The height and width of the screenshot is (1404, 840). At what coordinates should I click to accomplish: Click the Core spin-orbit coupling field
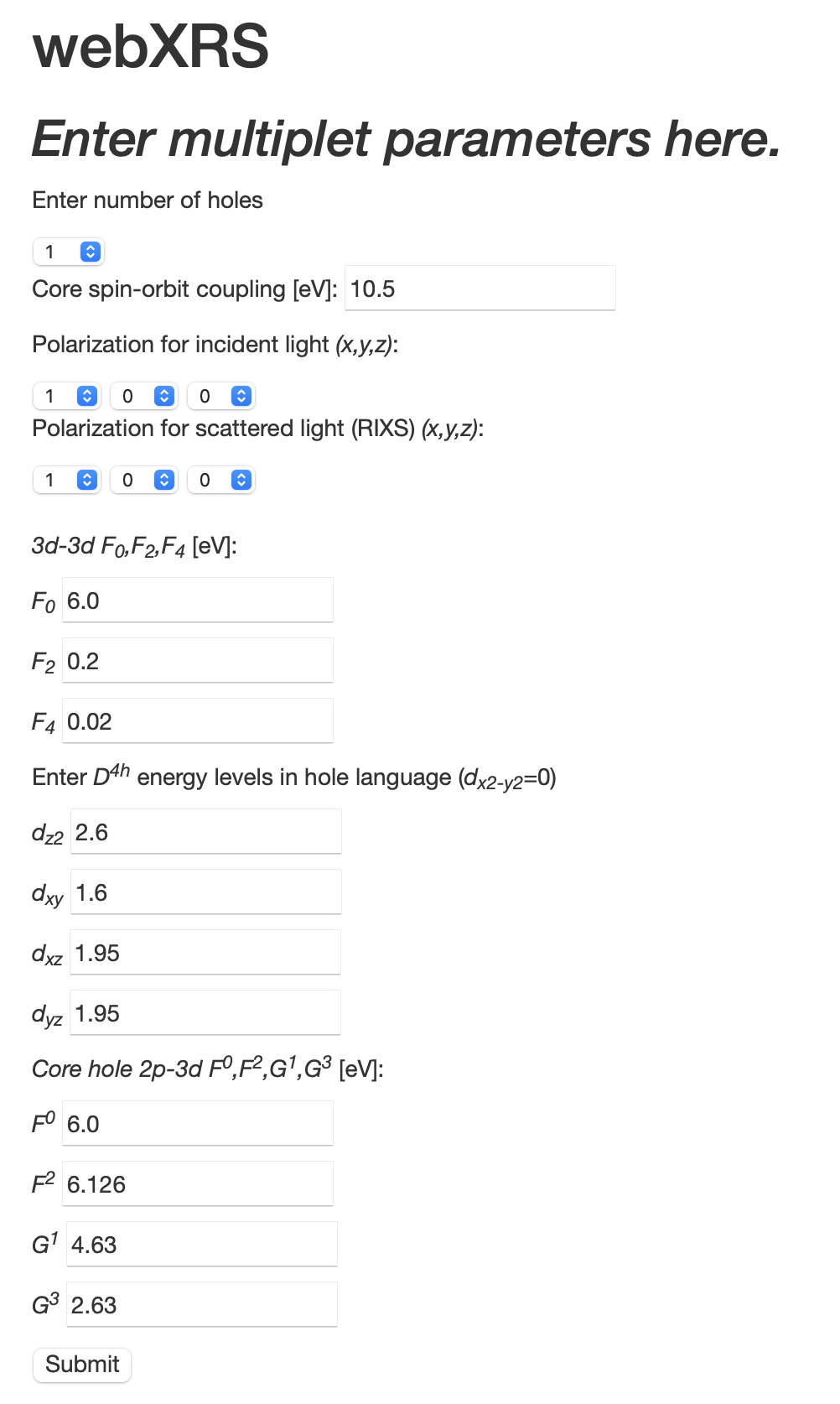coord(480,289)
